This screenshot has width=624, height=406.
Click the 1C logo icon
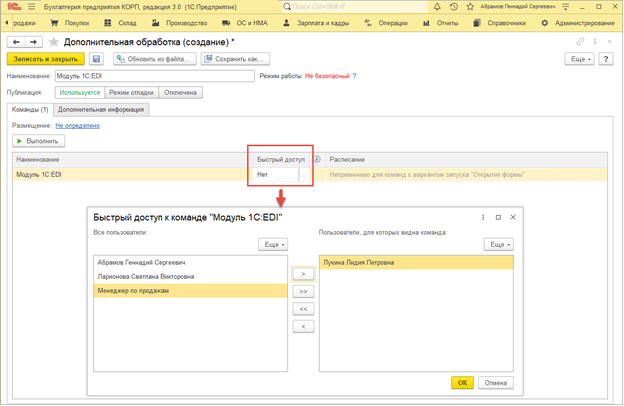click(14, 7)
